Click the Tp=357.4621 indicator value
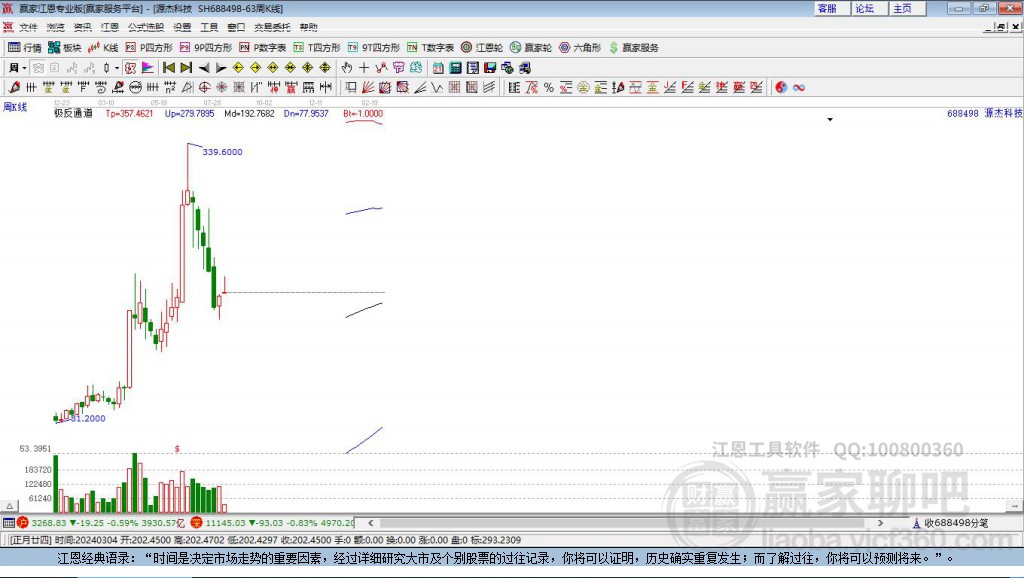The image size is (1024, 578). (129, 113)
